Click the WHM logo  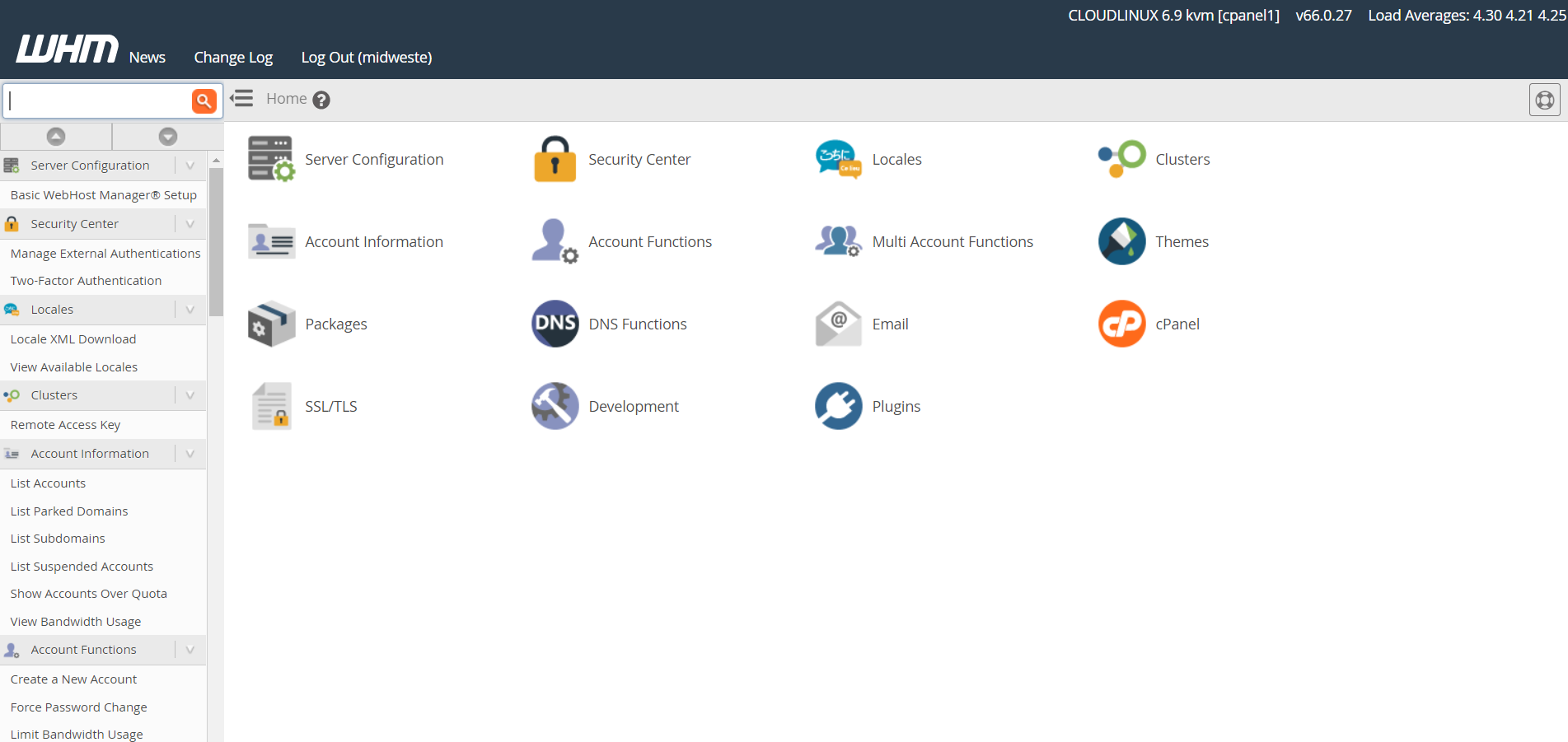(x=68, y=49)
